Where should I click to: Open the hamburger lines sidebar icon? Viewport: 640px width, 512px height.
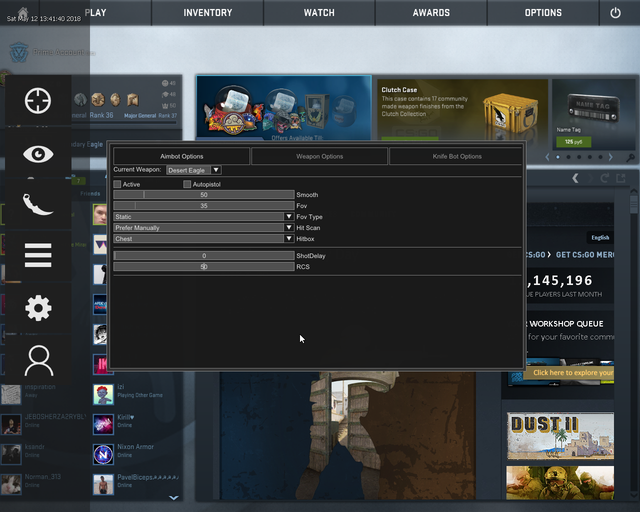click(x=38, y=255)
